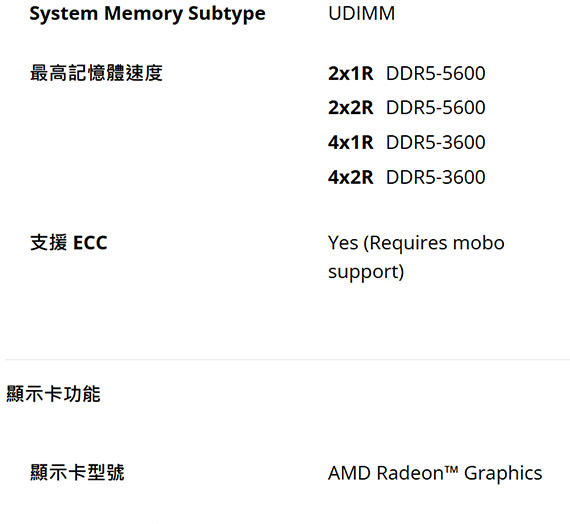The image size is (570, 524).
Task: Click the divider line above 顯示卡功能
Action: 288,359
